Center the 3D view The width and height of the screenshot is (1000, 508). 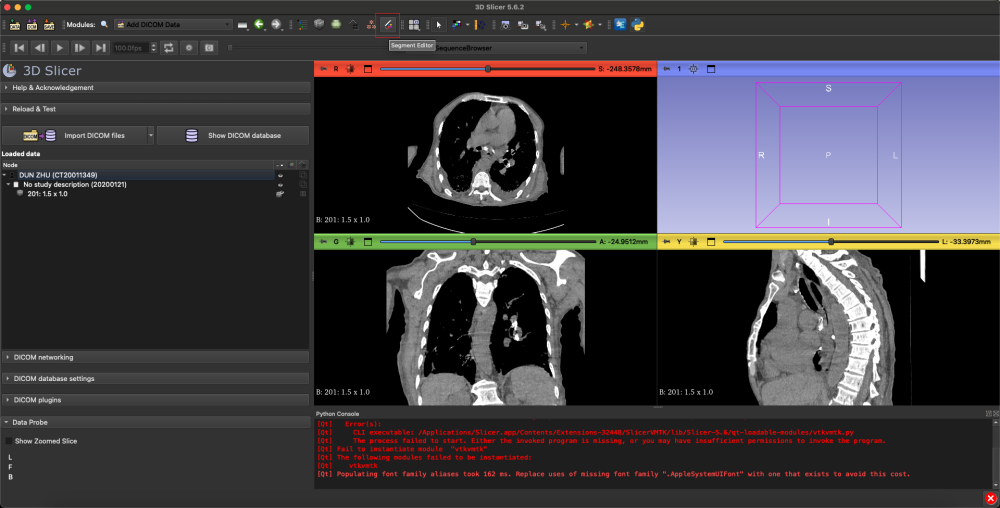point(693,69)
